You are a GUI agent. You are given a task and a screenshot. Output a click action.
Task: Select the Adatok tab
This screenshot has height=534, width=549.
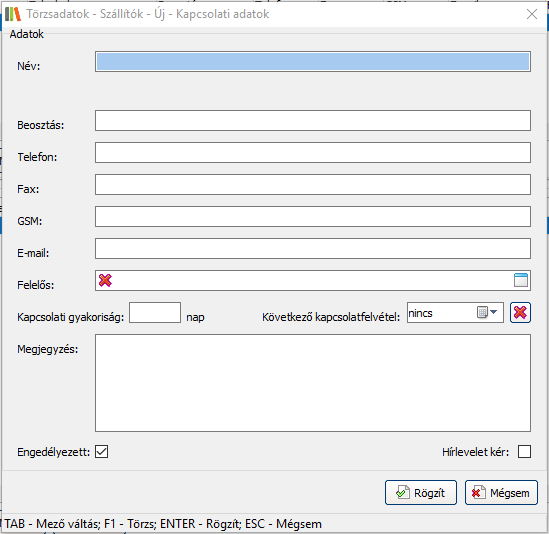click(x=27, y=34)
